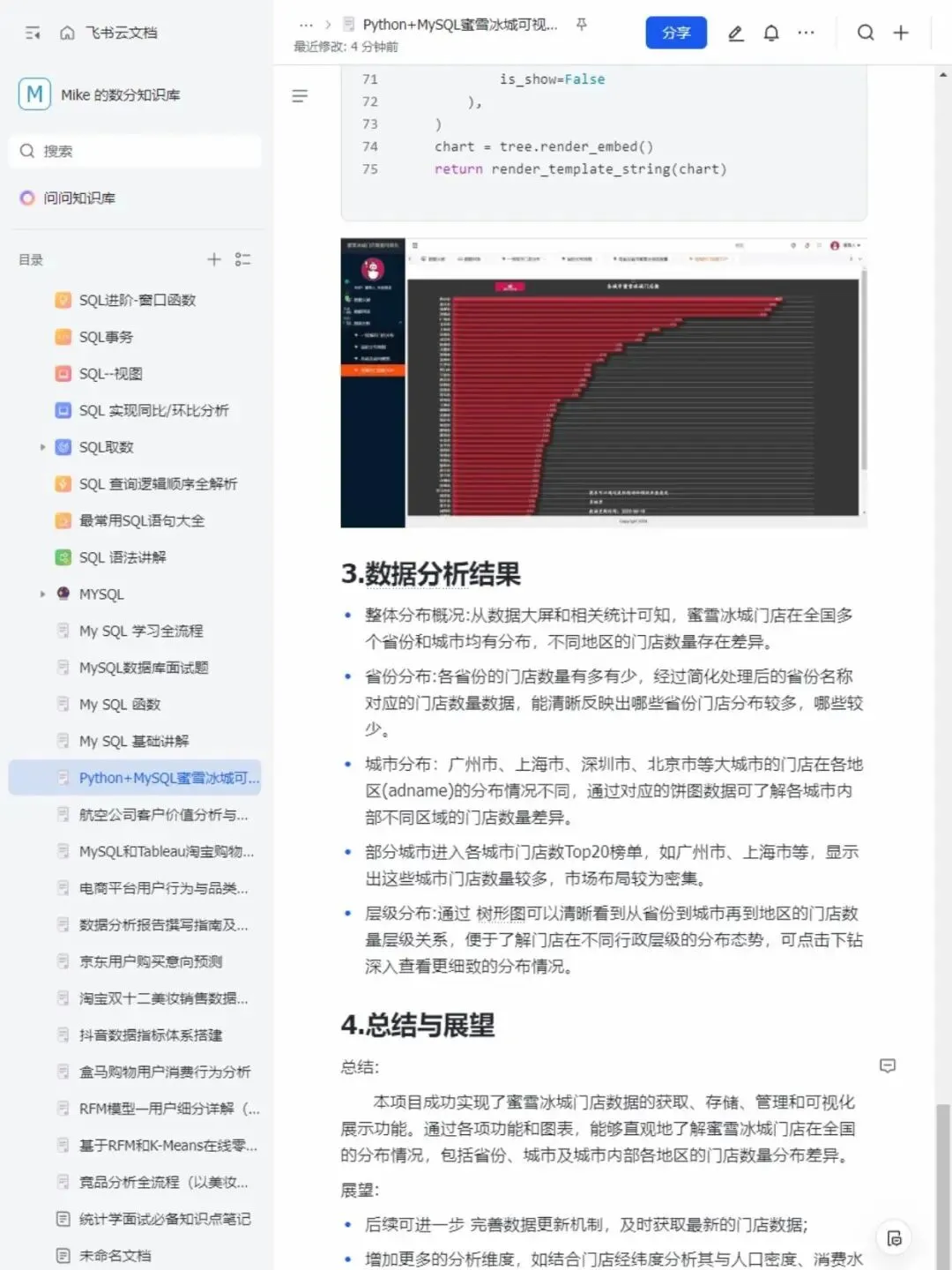Open the SQL--视图 document
952x1270 pixels.
[x=111, y=374]
